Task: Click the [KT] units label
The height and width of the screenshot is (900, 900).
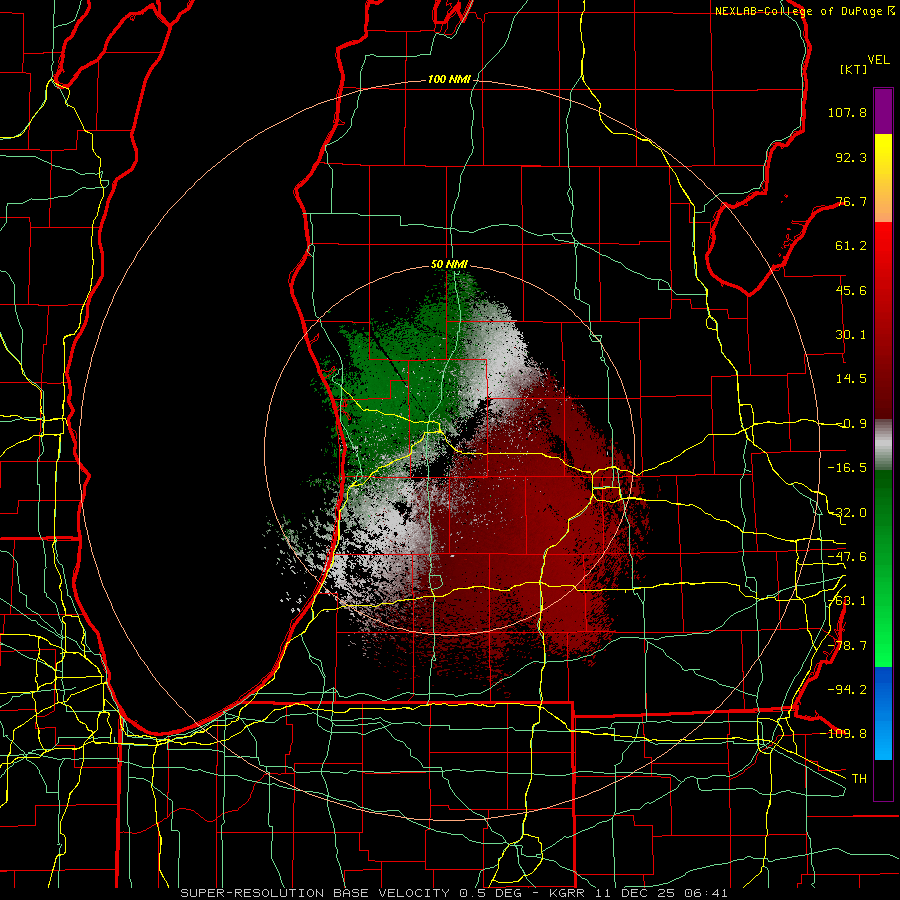Action: click(x=853, y=69)
